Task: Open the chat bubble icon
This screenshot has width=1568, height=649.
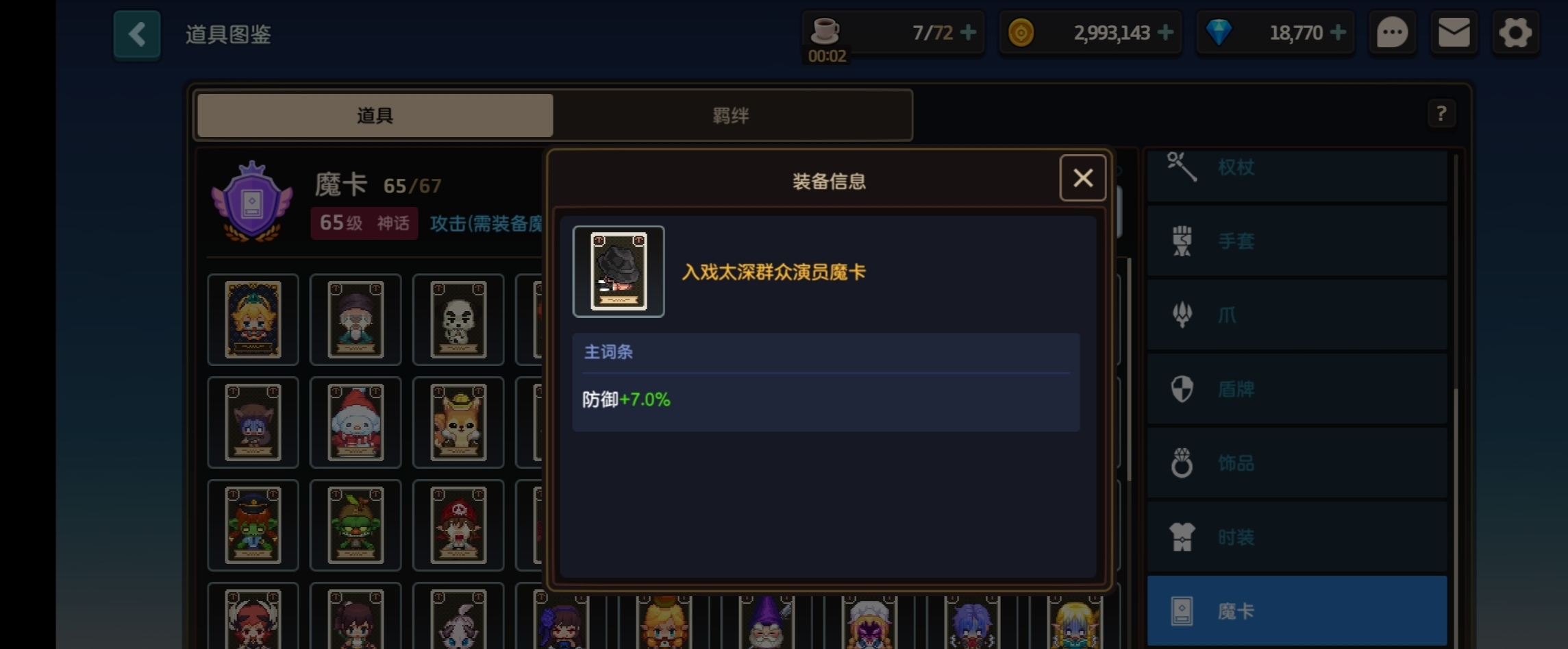Action: [1392, 33]
